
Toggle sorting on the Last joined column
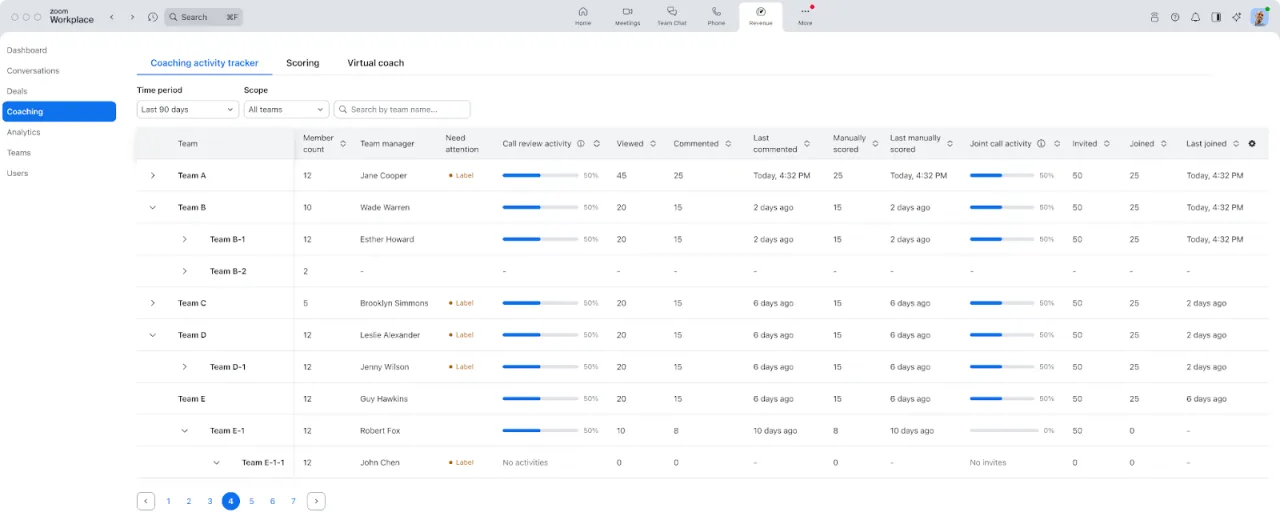[1236, 144]
